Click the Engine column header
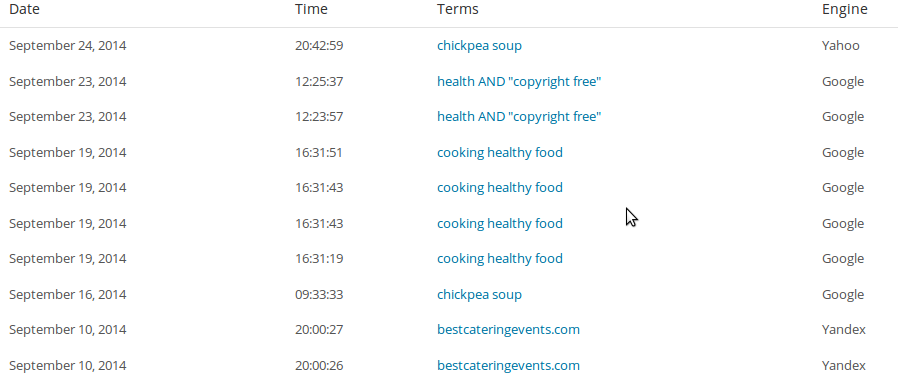This screenshot has height=382, width=898. pos(845,9)
